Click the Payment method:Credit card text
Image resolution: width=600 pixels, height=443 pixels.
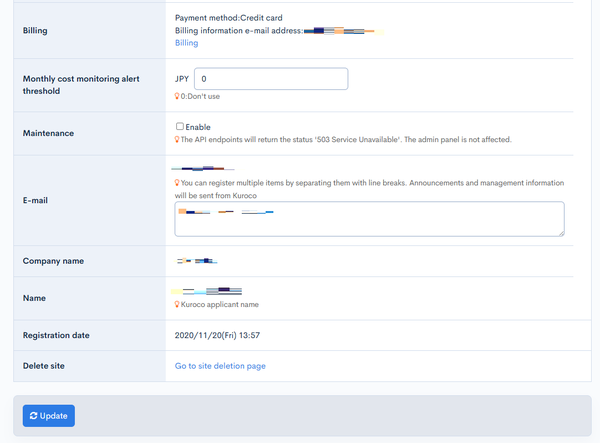tap(228, 18)
